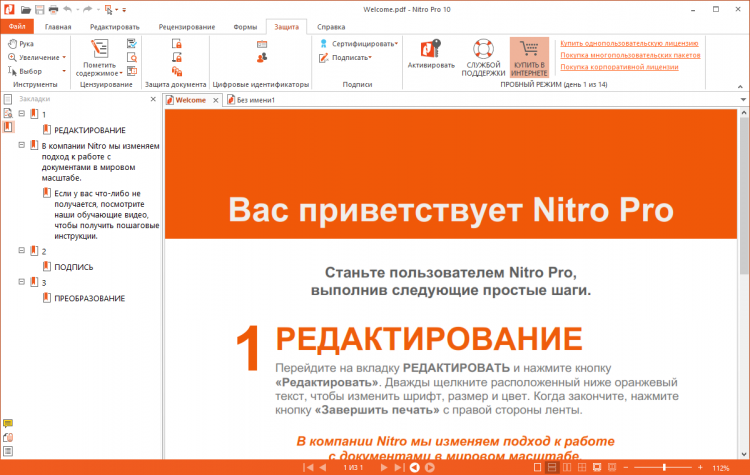Switch to the Edit (Редактировать) ribbon tab
This screenshot has width=750, height=475.
pos(115,27)
